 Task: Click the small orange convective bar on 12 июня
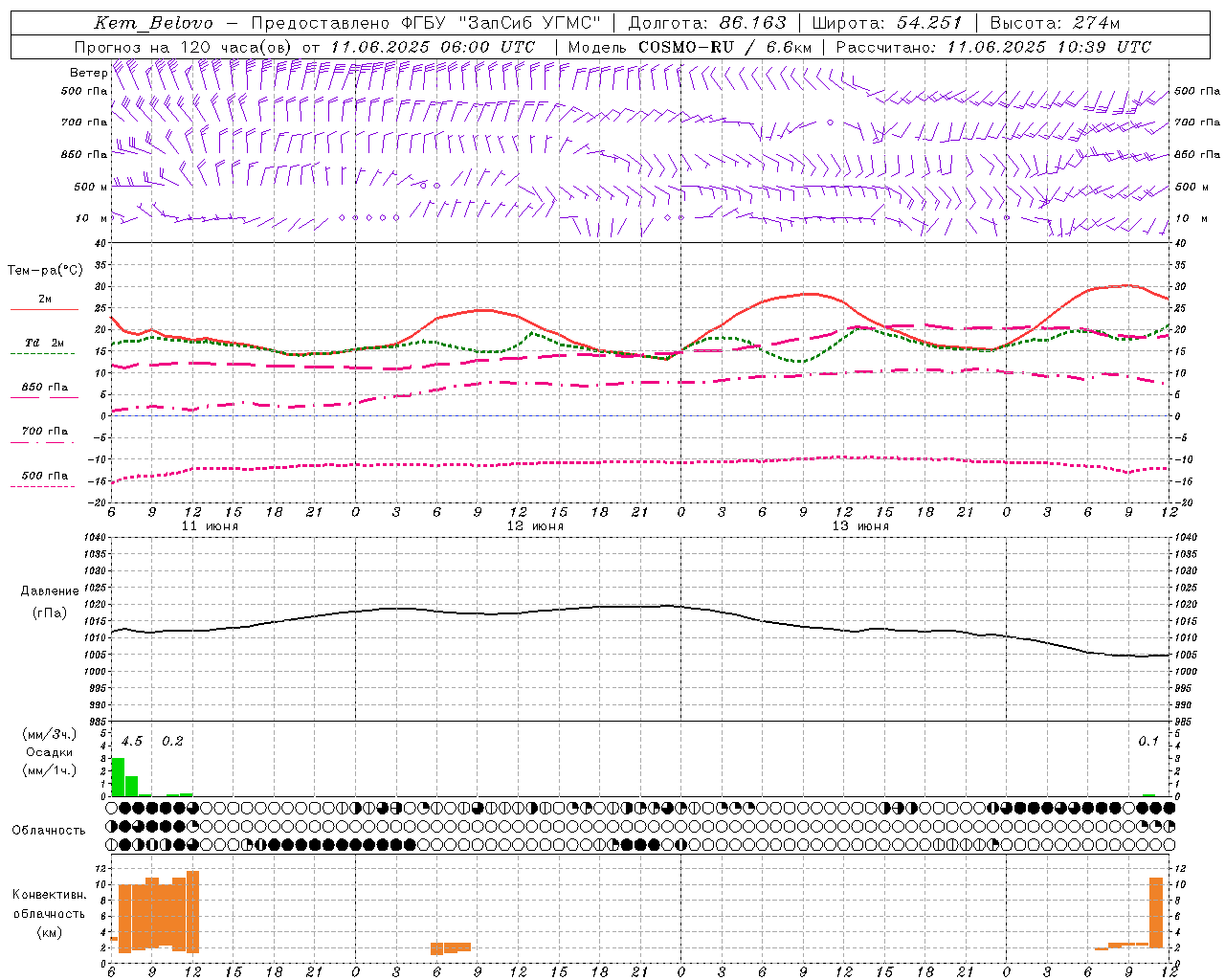click(450, 947)
